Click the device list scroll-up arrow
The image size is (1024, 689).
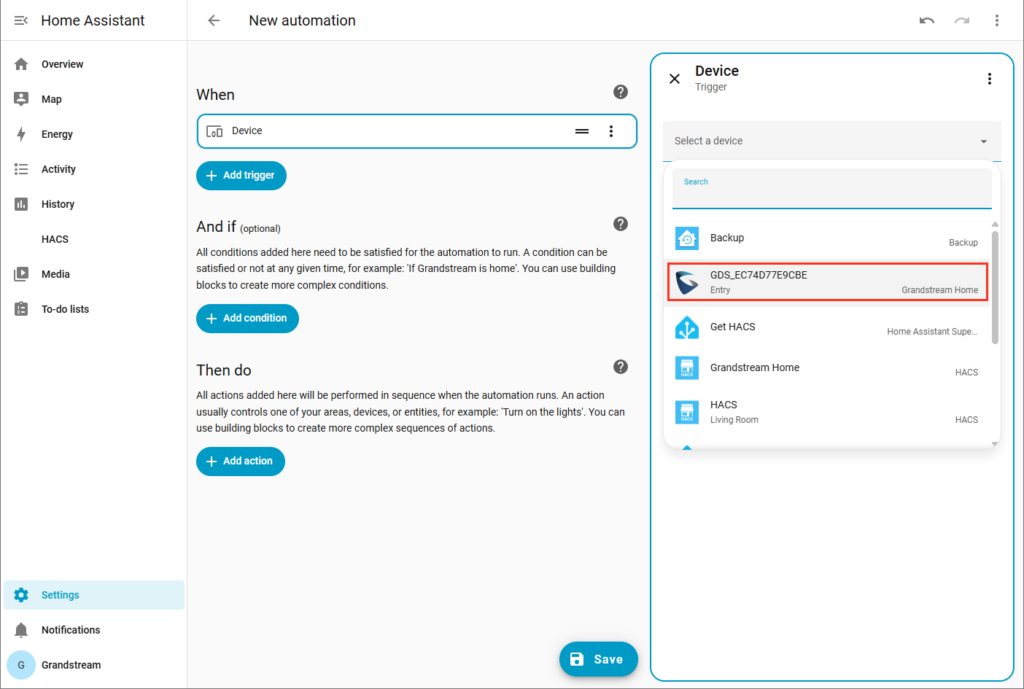pos(995,225)
